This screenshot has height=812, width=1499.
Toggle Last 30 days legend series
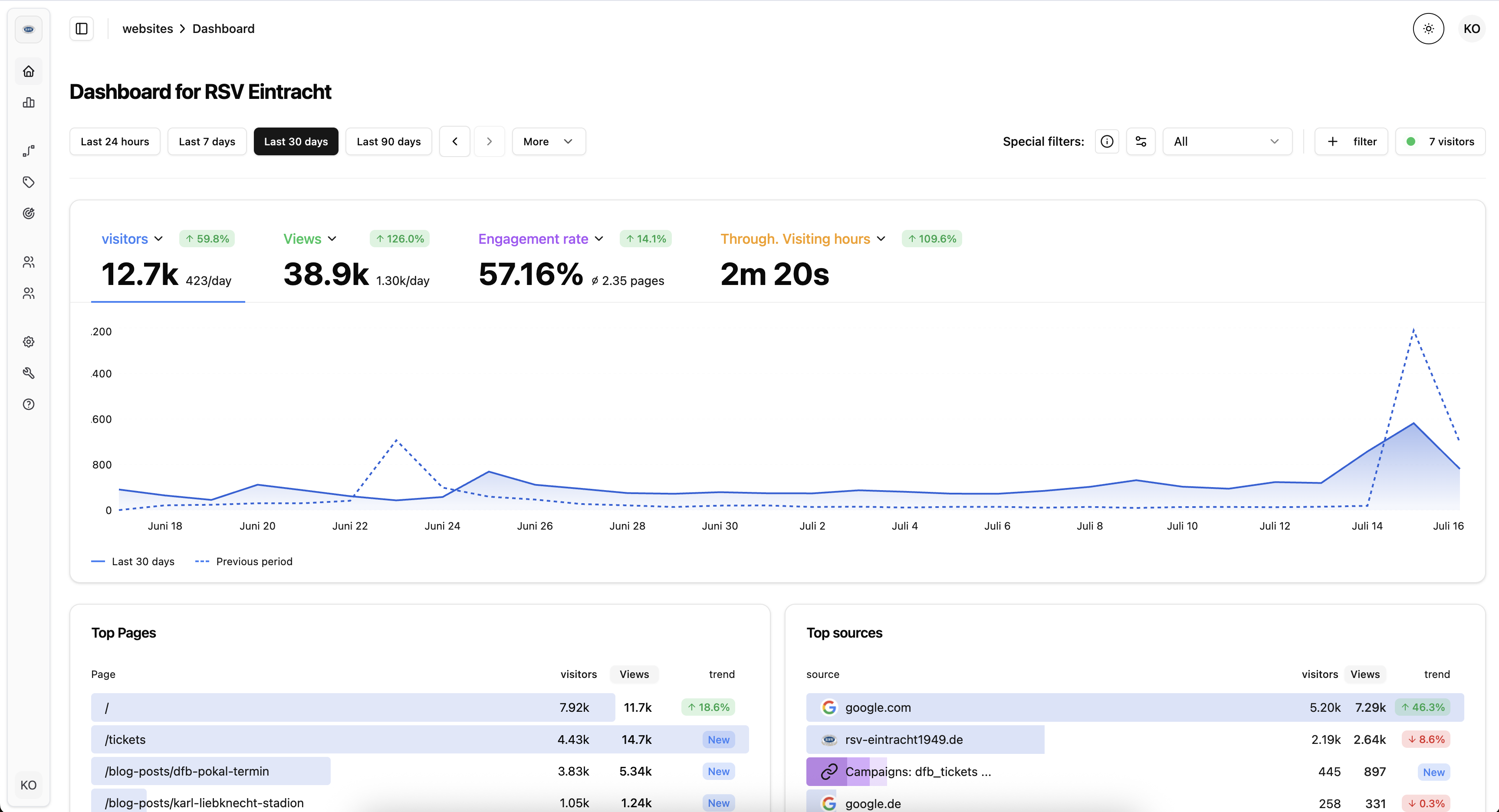click(x=133, y=561)
